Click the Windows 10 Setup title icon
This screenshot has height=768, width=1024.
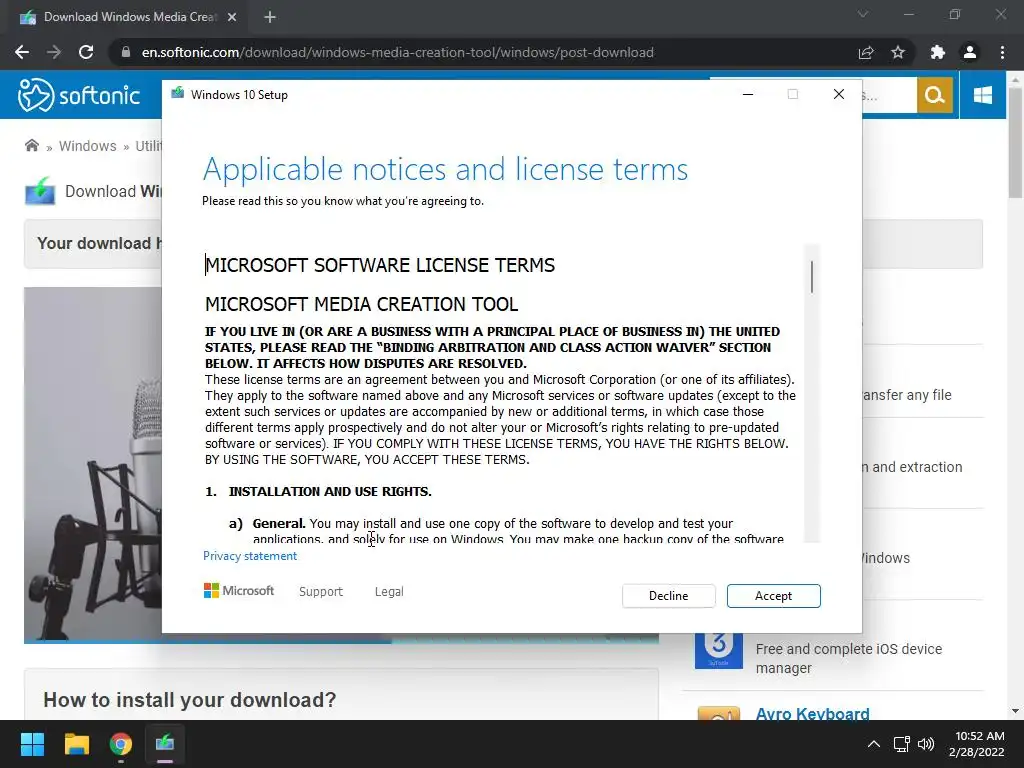coord(178,94)
